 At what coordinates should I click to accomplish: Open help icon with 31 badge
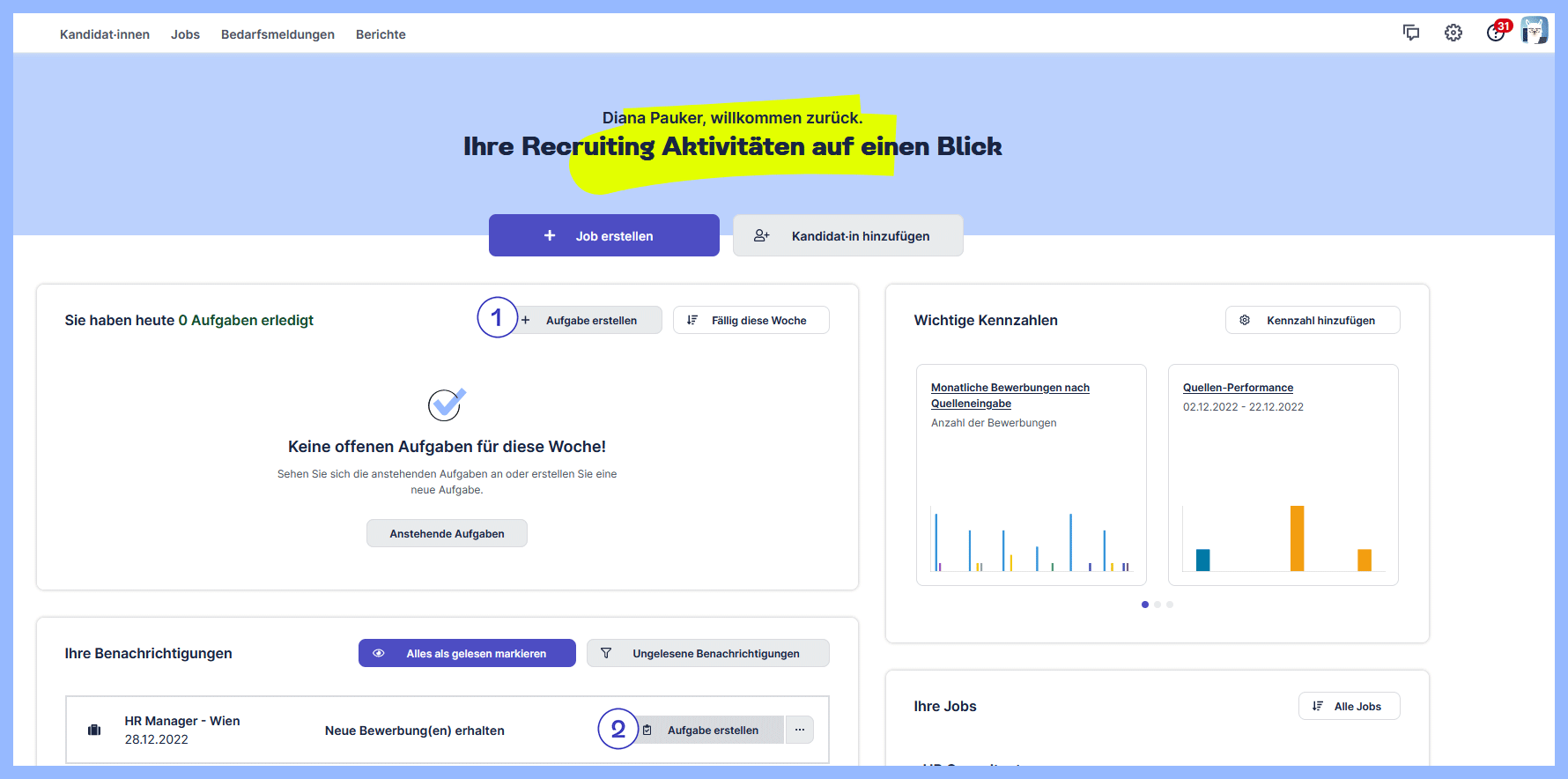(x=1496, y=33)
